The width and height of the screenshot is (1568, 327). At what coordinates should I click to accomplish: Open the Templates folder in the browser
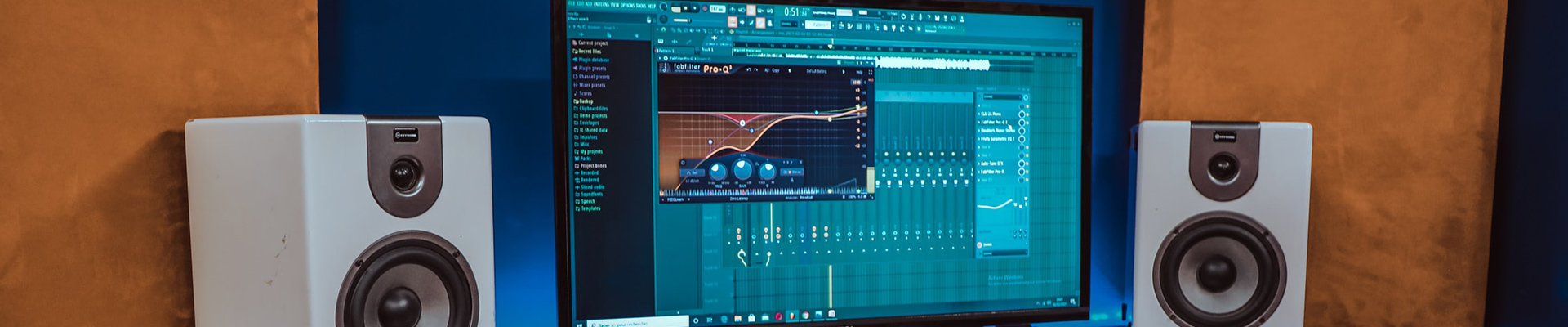point(590,208)
